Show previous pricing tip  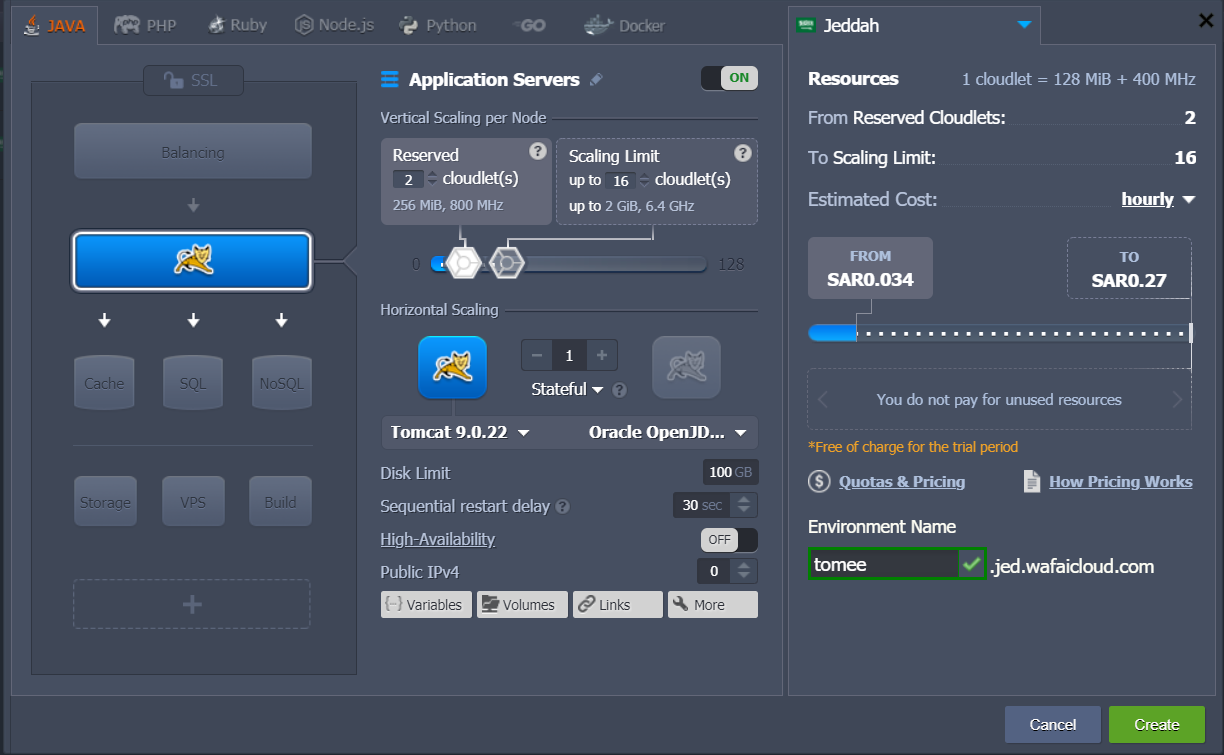pos(823,400)
